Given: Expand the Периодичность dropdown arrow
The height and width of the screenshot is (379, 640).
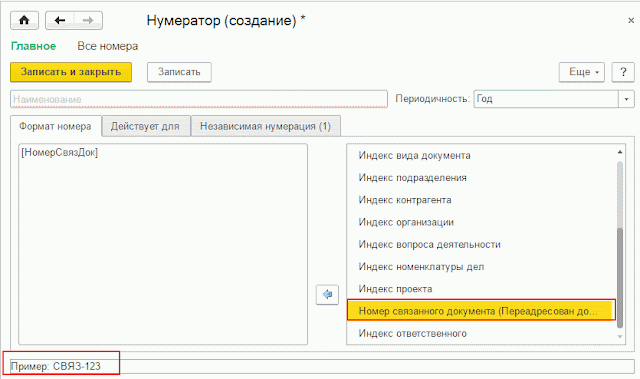Looking at the screenshot, I should [626, 99].
